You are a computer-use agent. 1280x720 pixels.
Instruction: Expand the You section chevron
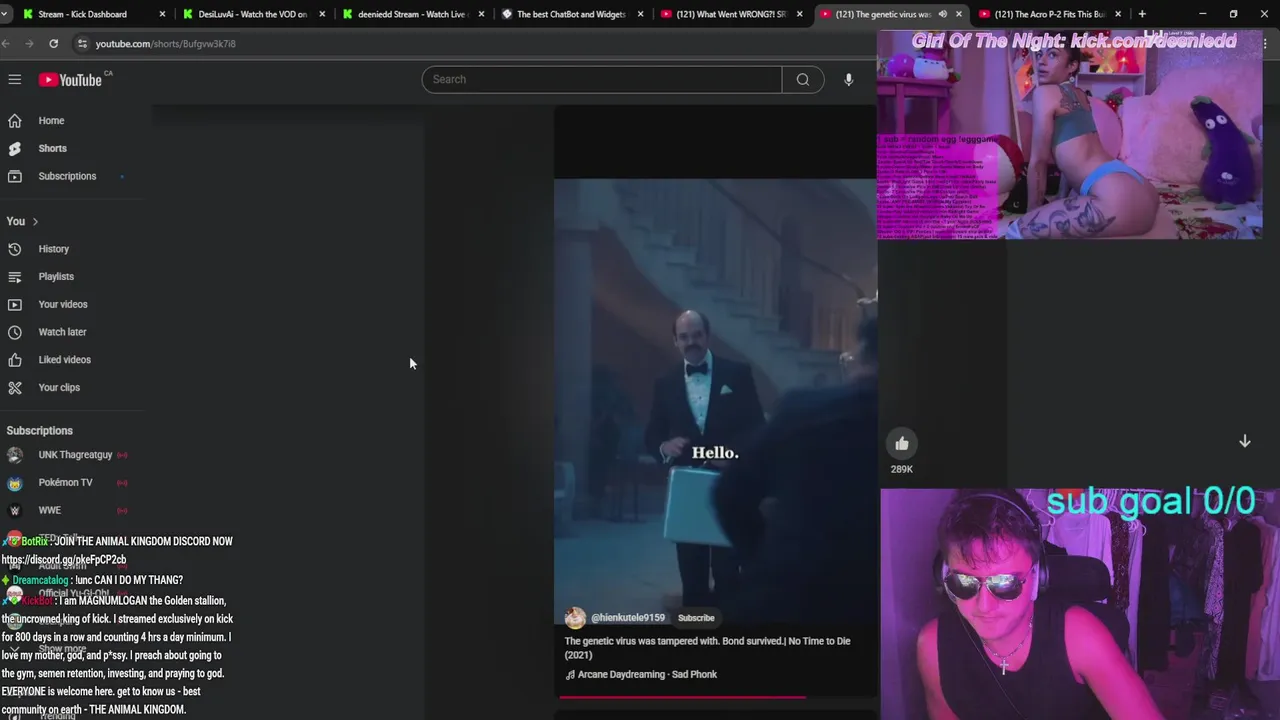(35, 221)
